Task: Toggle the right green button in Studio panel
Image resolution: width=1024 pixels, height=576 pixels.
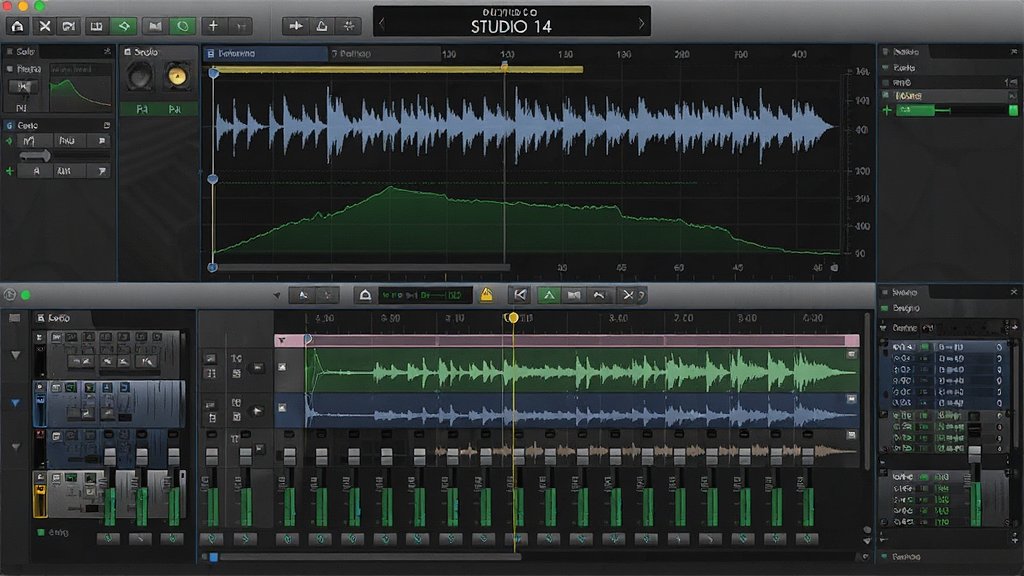Action: (x=174, y=110)
